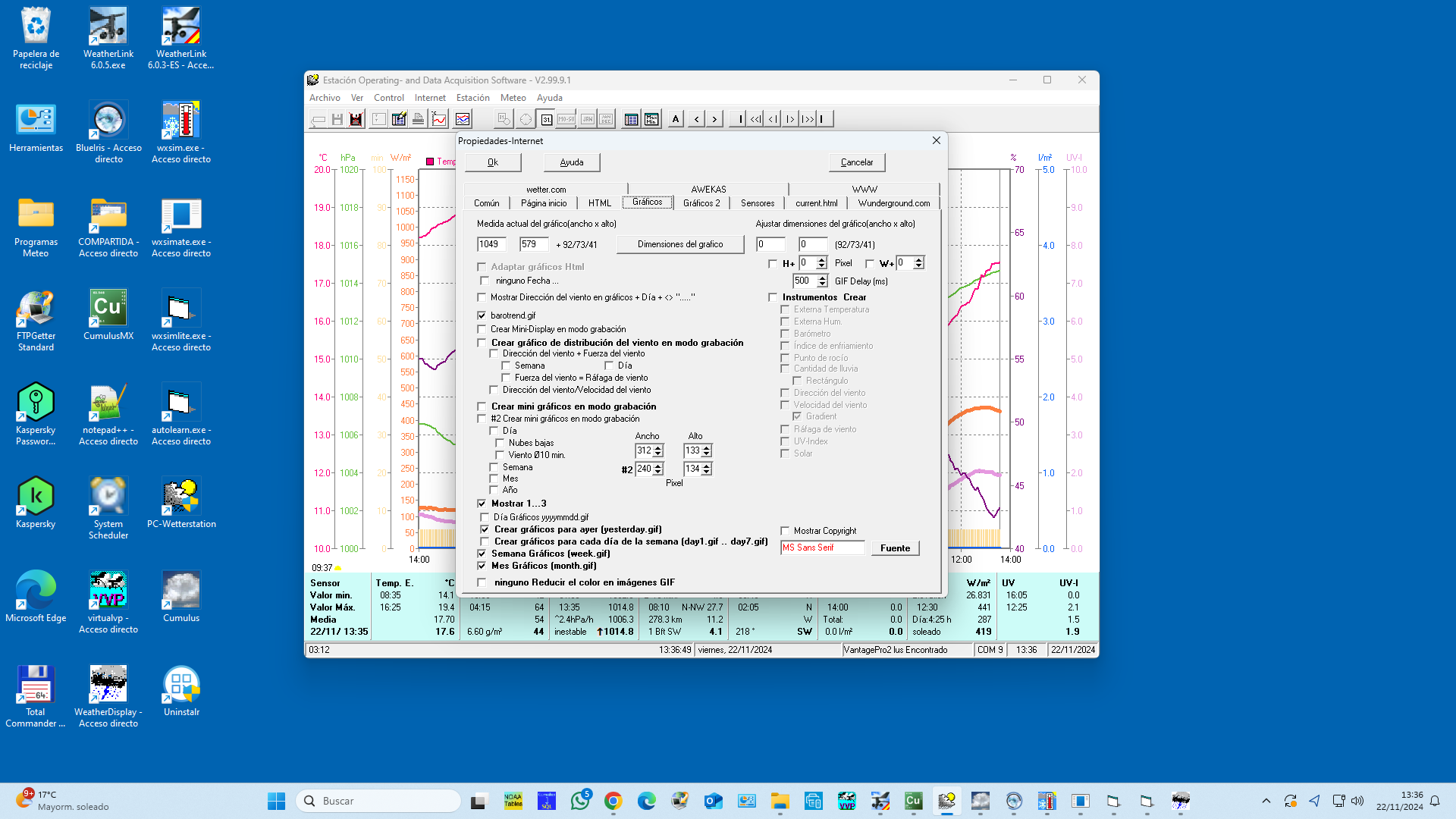
Task: Click the data table toolbar icon
Action: [631, 119]
